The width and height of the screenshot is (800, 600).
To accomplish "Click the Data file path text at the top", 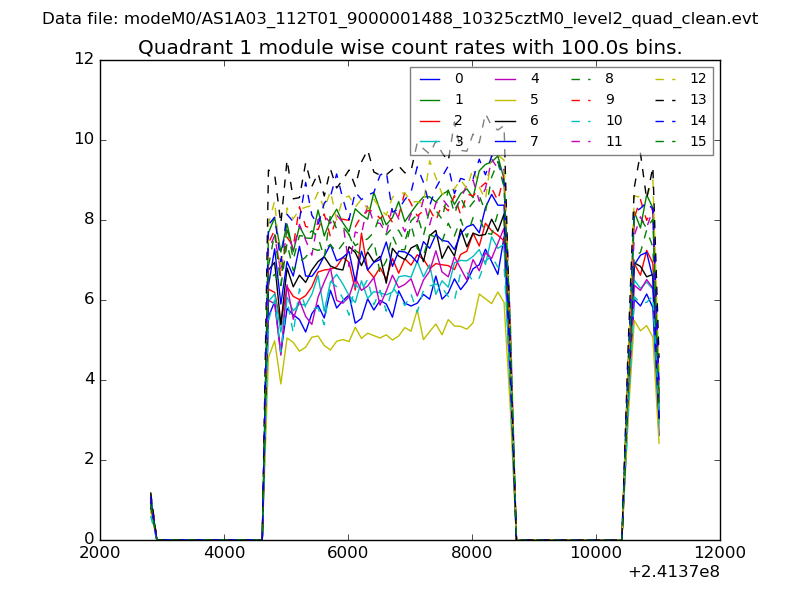I will coord(400,18).
